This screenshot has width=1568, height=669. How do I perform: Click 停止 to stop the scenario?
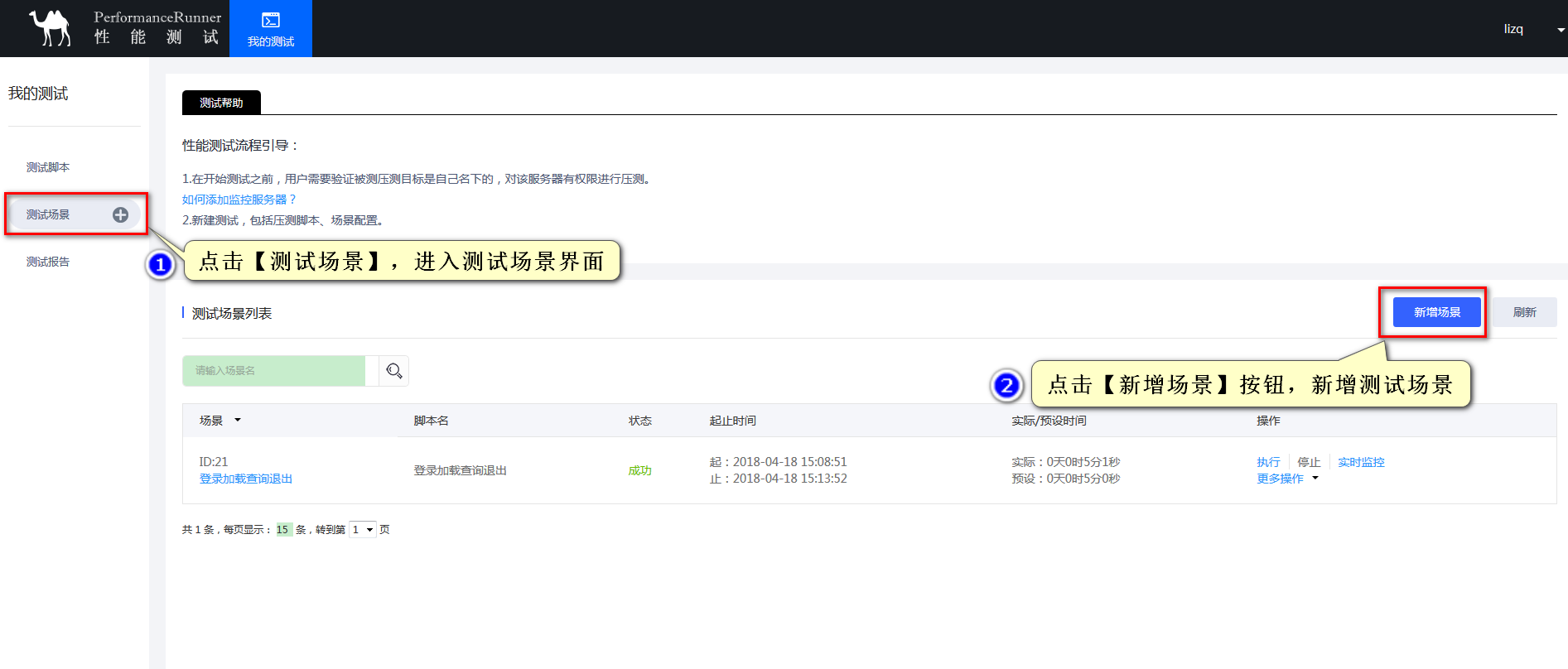point(1309,462)
